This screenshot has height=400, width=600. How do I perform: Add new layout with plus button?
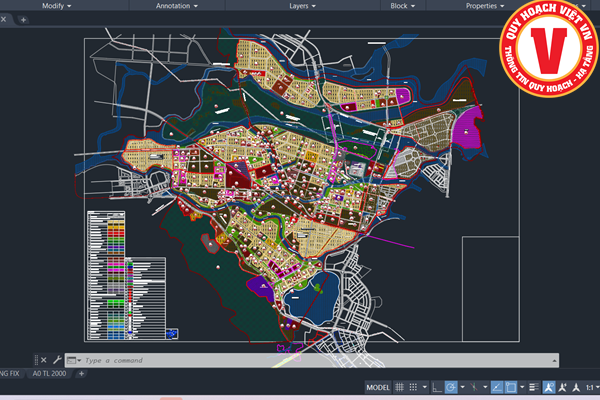[x=82, y=374]
